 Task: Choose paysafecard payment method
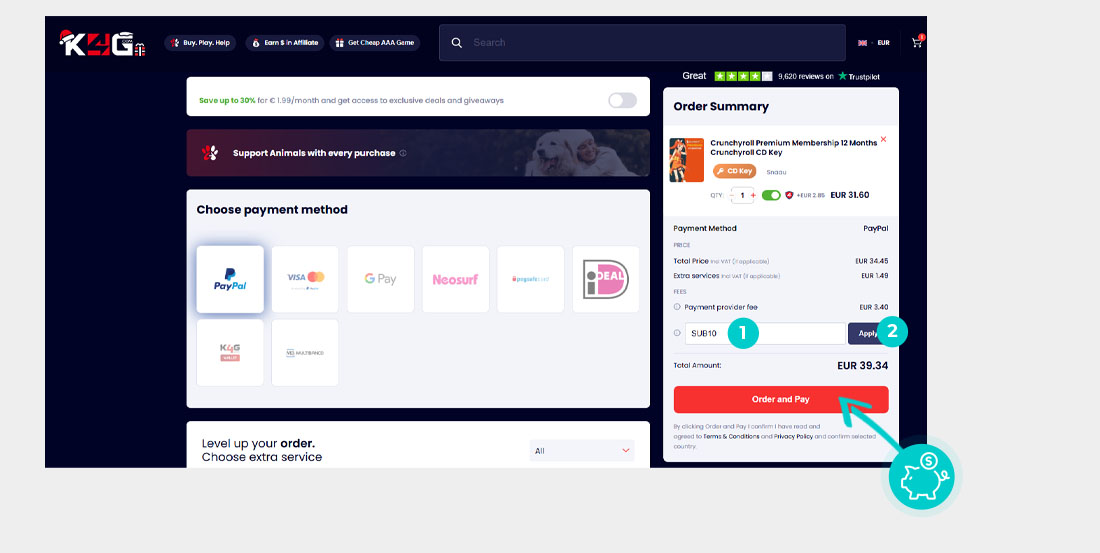click(x=530, y=279)
